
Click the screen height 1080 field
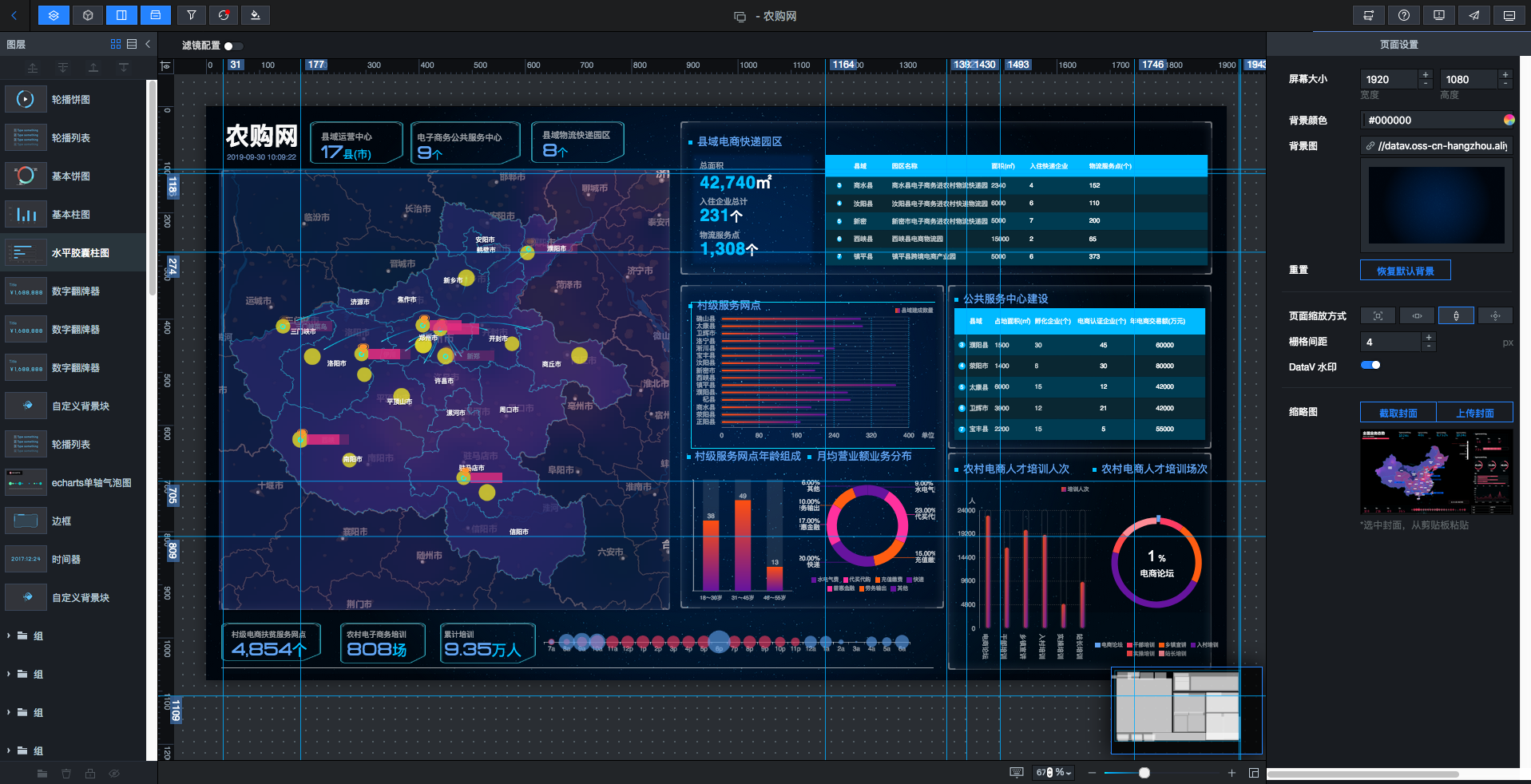click(1469, 79)
